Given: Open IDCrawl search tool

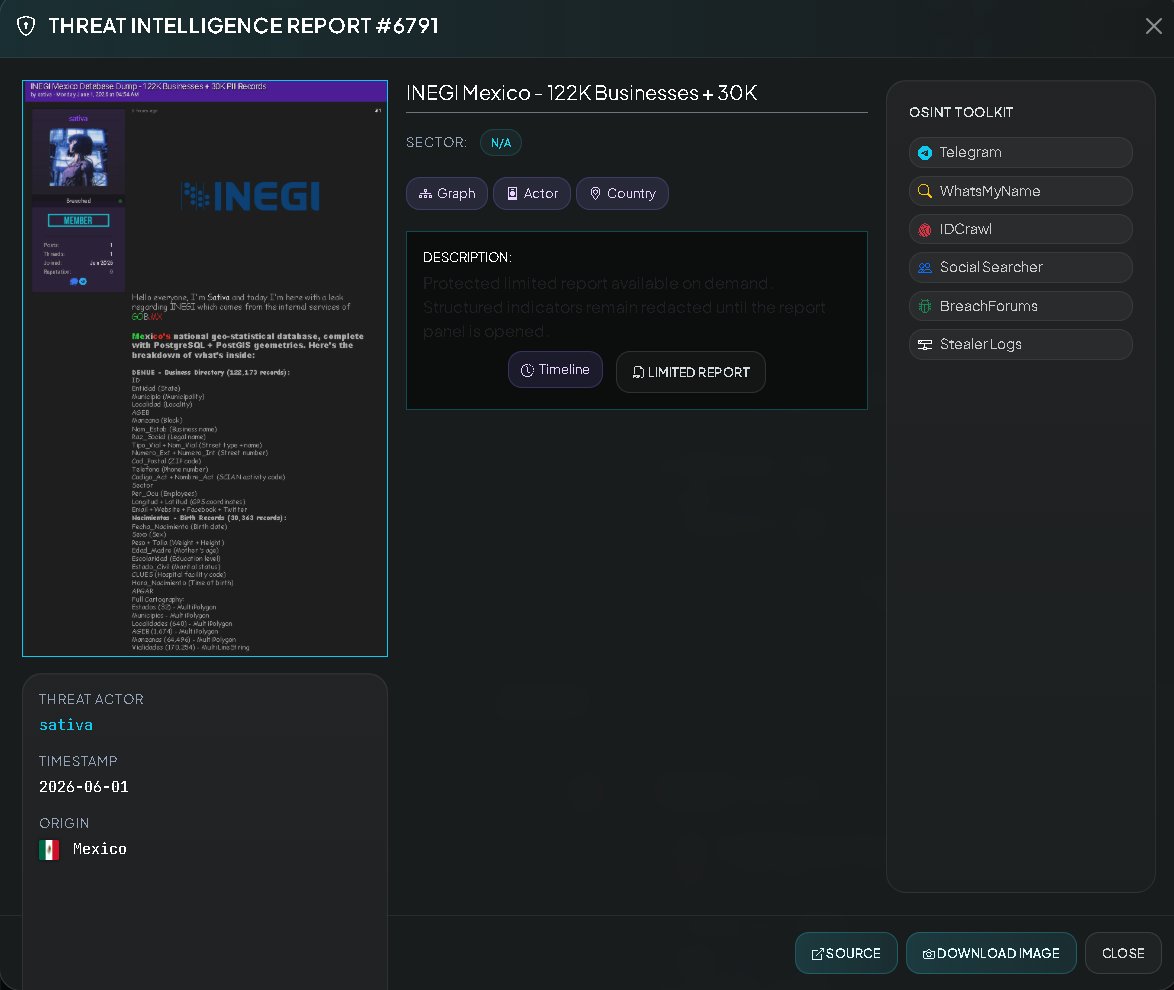Looking at the screenshot, I should click(1021, 229).
